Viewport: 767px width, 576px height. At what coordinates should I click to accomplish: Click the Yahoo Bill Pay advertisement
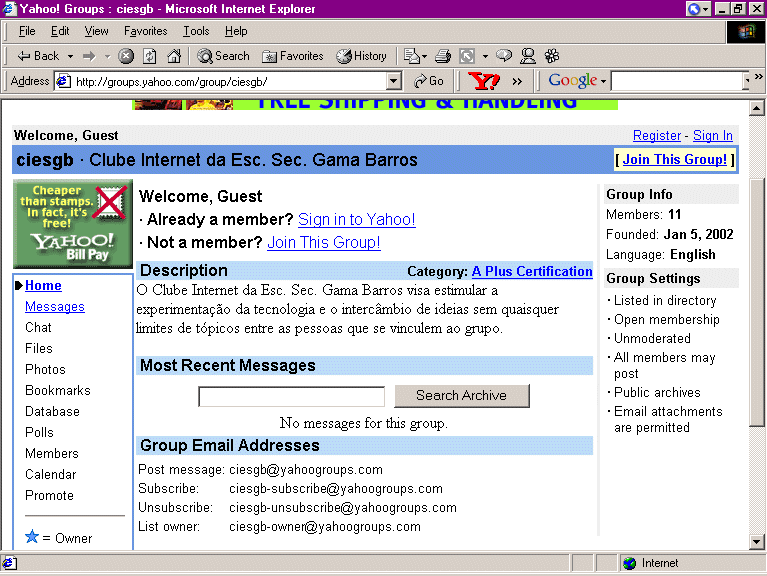[72, 223]
